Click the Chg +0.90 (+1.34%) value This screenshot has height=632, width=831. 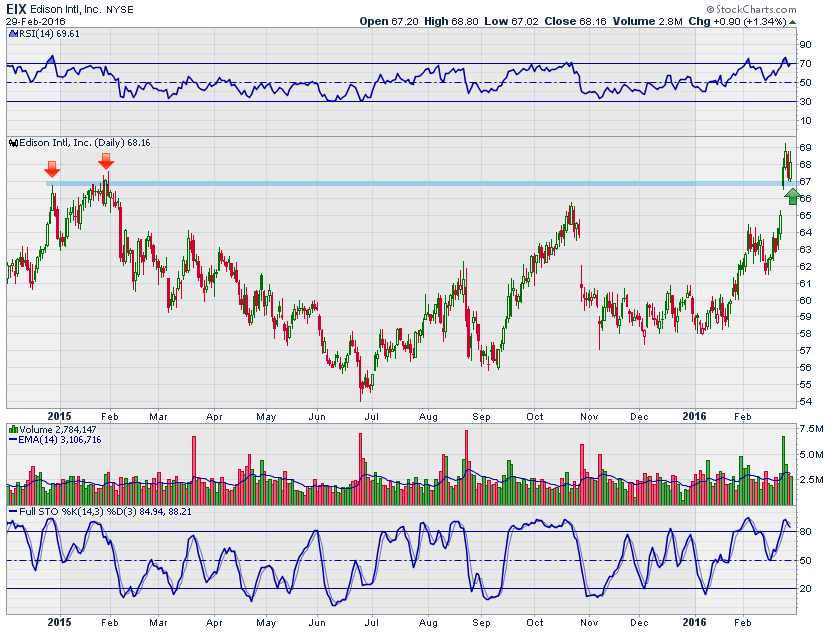pyautogui.click(x=738, y=22)
